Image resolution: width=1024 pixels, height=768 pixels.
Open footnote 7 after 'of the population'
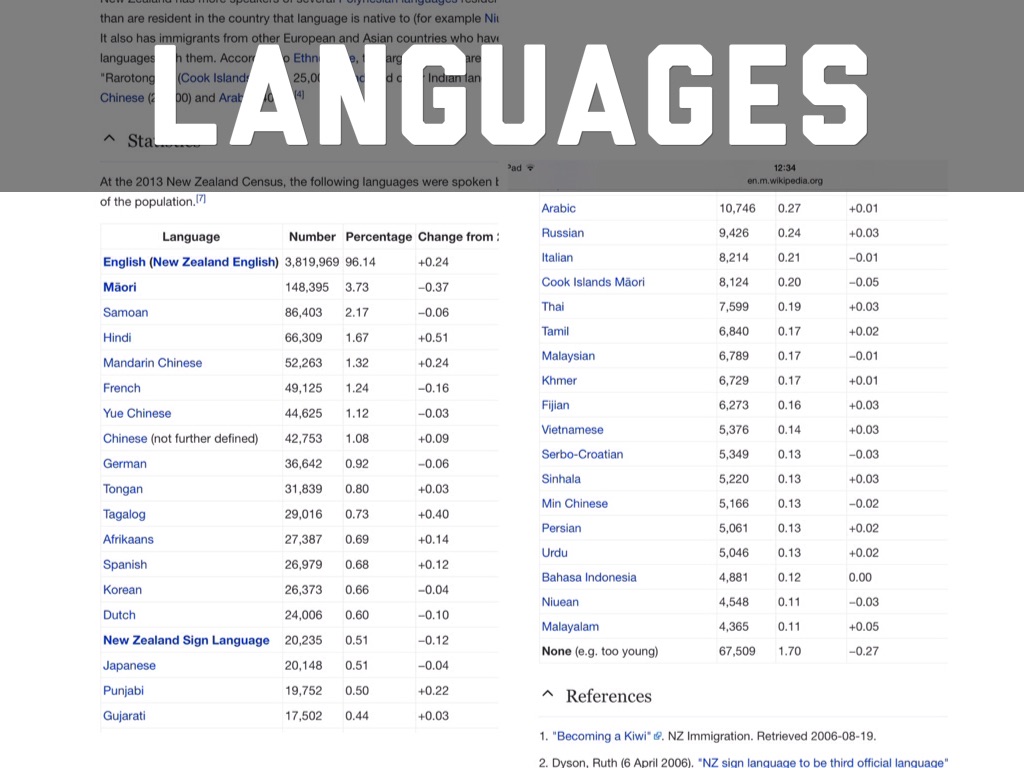pyautogui.click(x=201, y=199)
